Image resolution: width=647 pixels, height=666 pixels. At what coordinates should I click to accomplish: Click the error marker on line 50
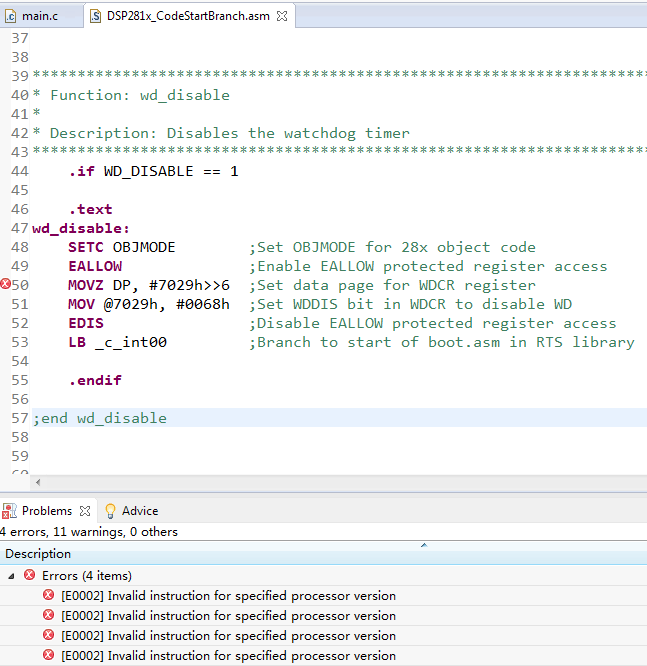[6, 285]
